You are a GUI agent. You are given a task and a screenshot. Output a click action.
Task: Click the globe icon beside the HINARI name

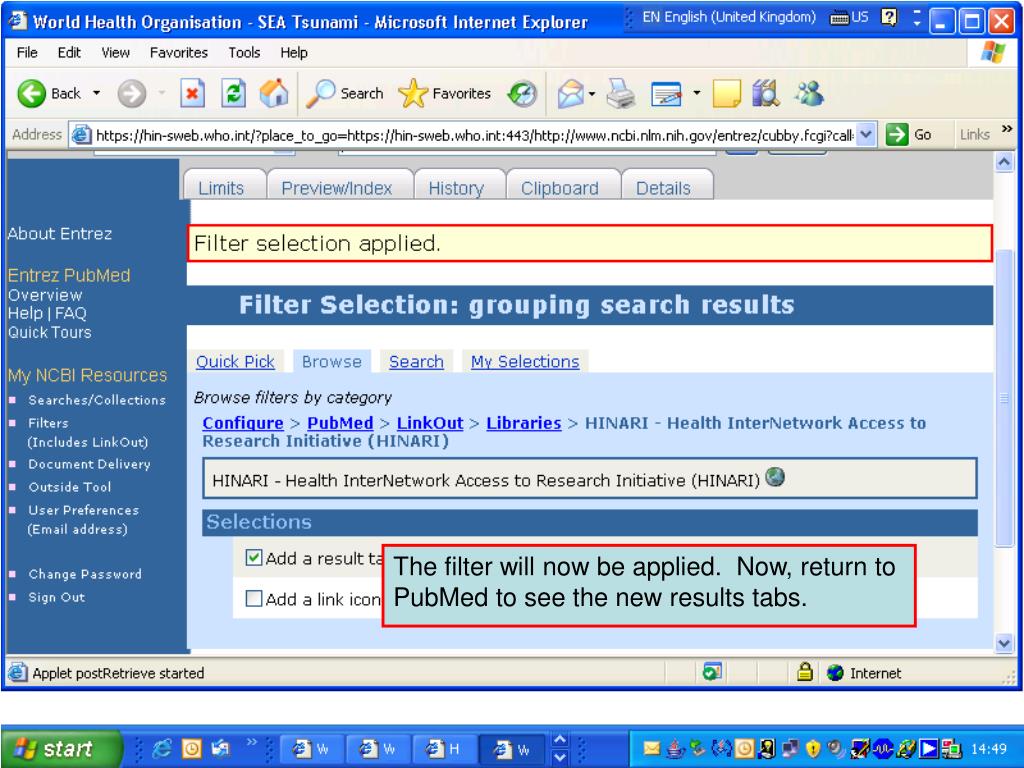tap(775, 477)
